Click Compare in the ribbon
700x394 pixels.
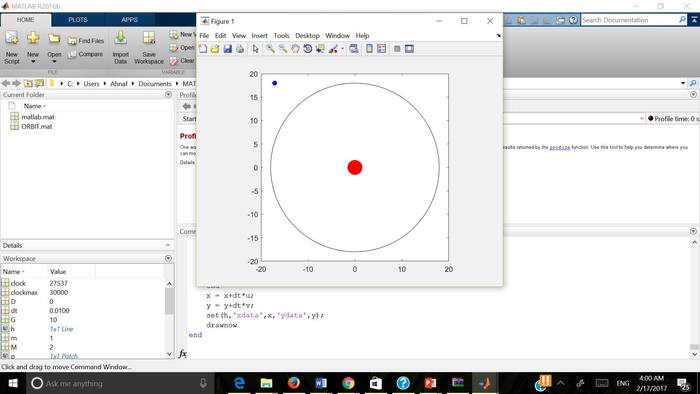[85, 54]
